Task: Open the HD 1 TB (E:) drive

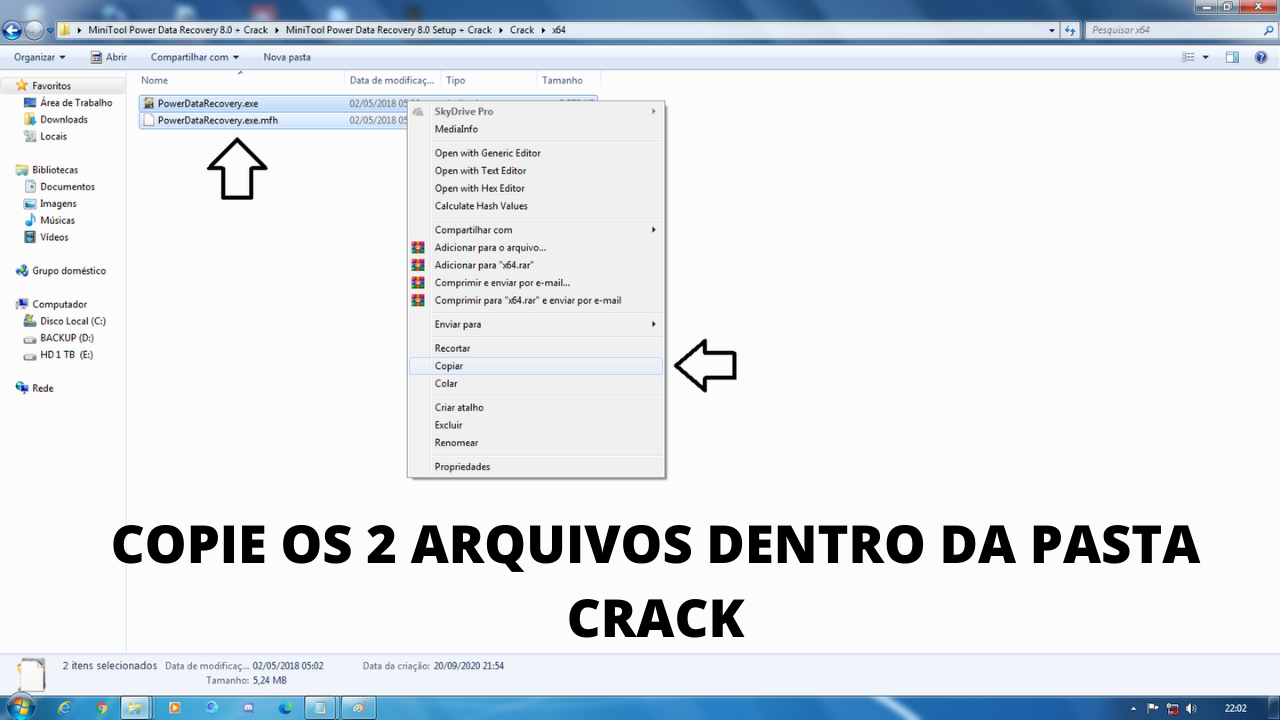Action: [x=67, y=355]
